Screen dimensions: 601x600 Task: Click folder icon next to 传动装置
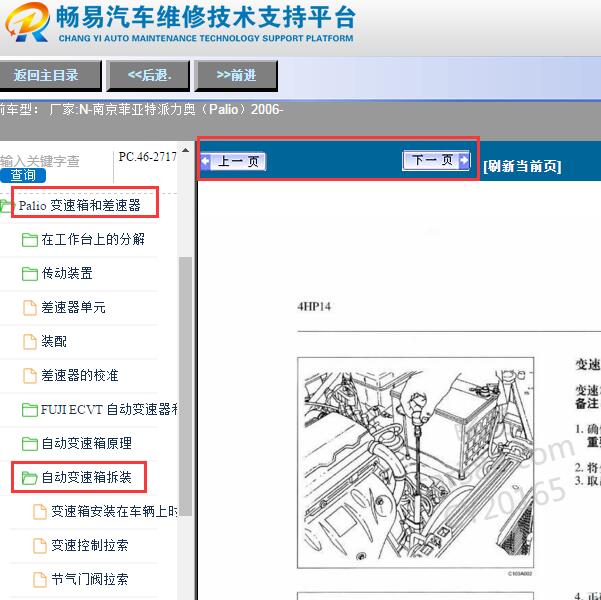click(x=30, y=274)
